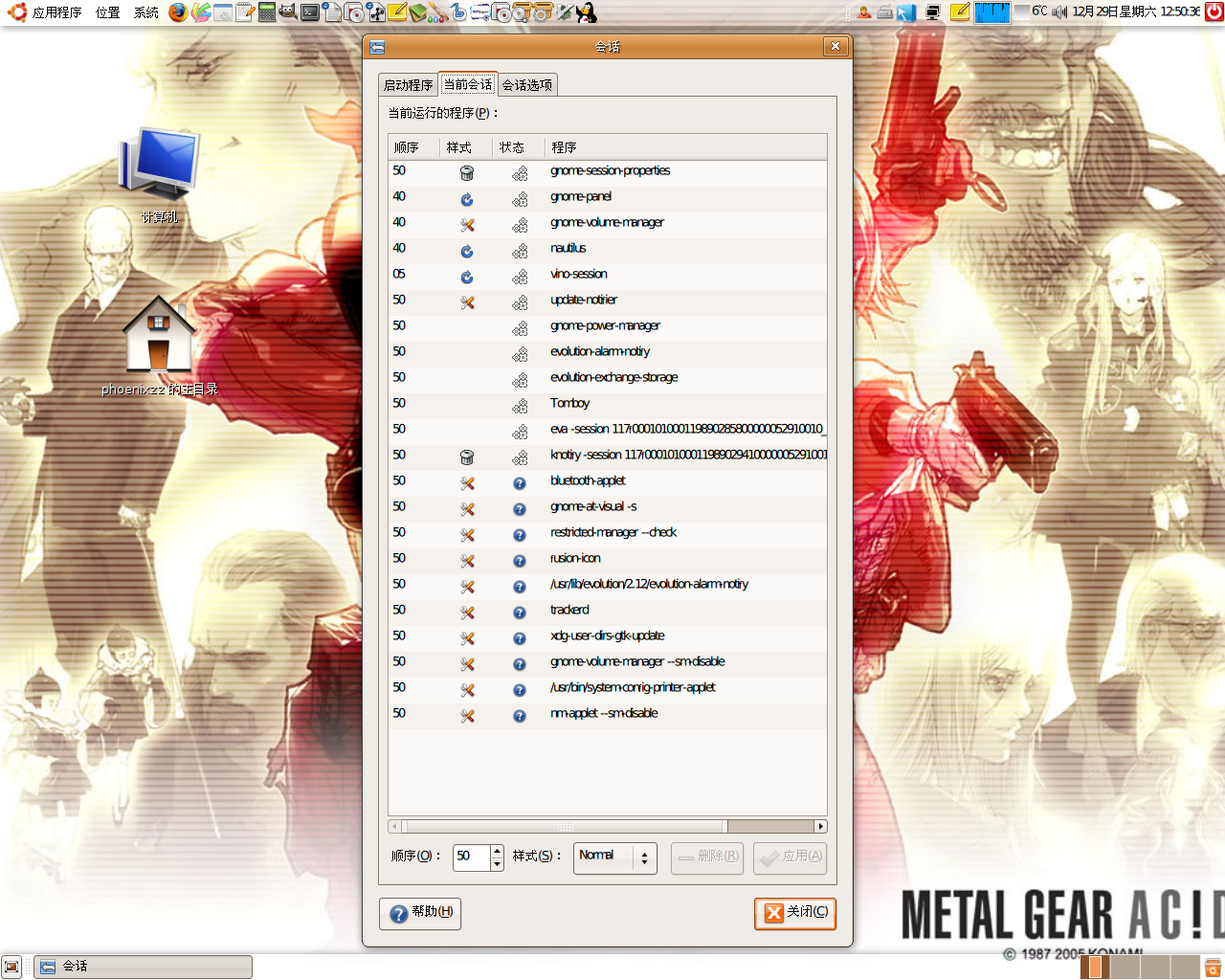The height and width of the screenshot is (980, 1225).
Task: Sort list by 顺序 column header
Action: [413, 147]
